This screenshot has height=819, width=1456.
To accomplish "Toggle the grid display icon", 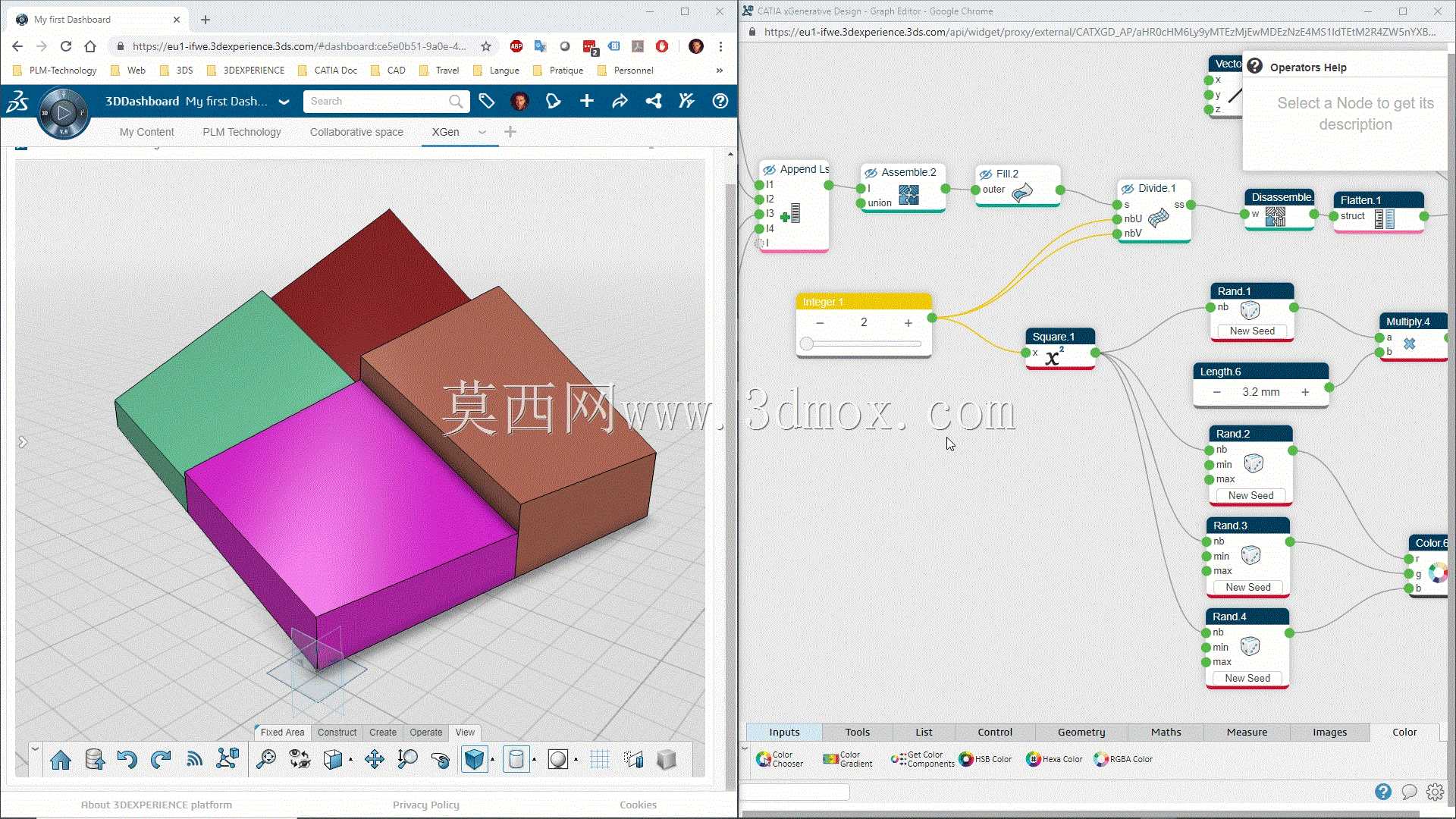I will (x=599, y=759).
